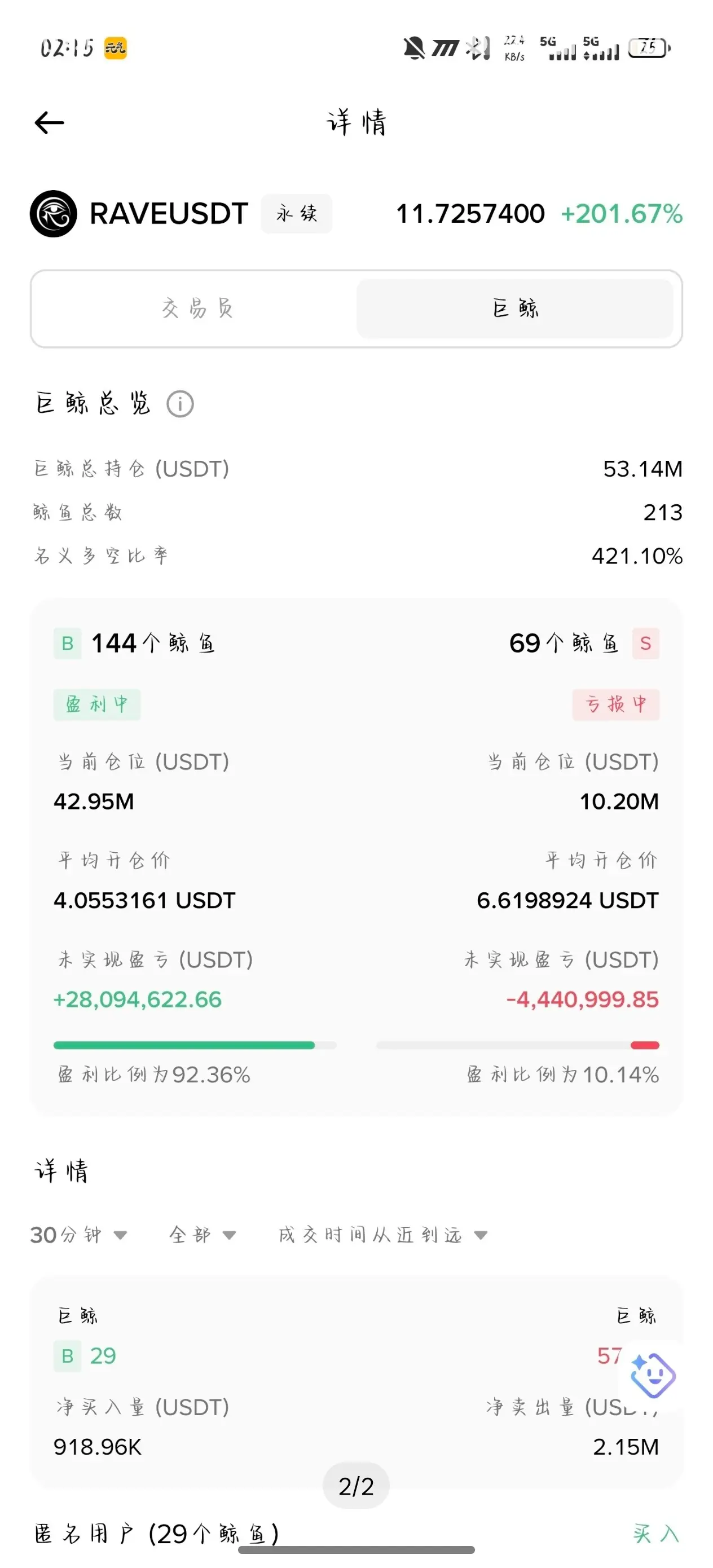Open the 成交时间从近到远 sort dropdown
The image size is (713, 1568).
(383, 1235)
